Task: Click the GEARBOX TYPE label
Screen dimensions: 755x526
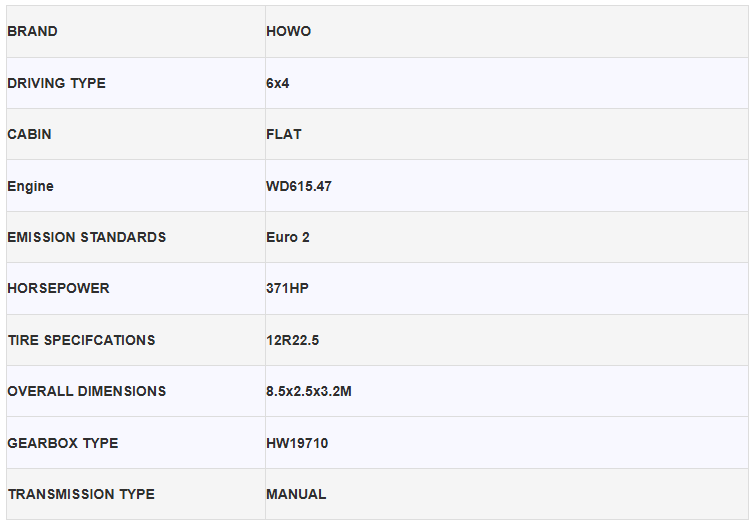Action: click(63, 443)
